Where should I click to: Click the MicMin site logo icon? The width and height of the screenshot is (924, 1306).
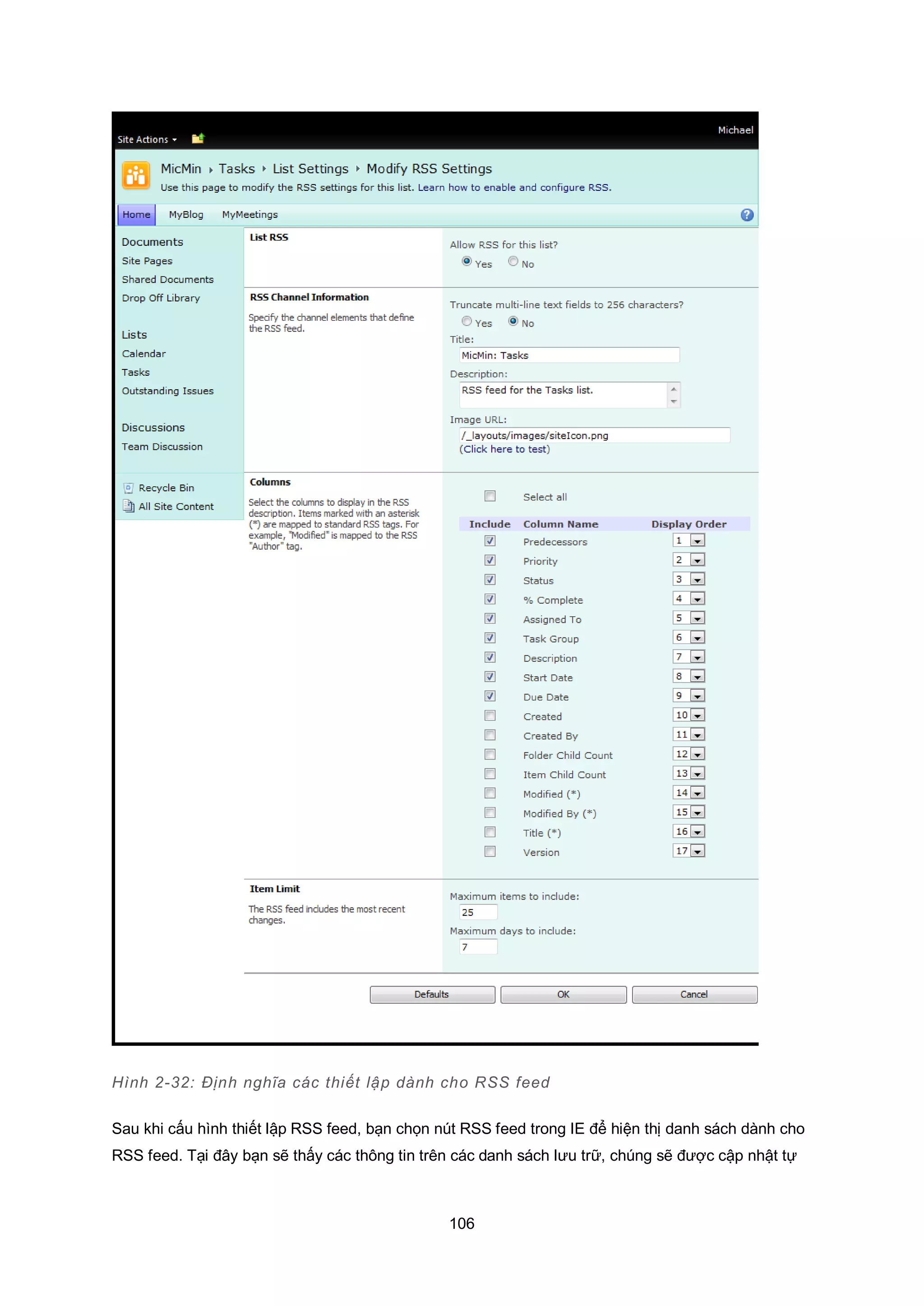pos(135,175)
